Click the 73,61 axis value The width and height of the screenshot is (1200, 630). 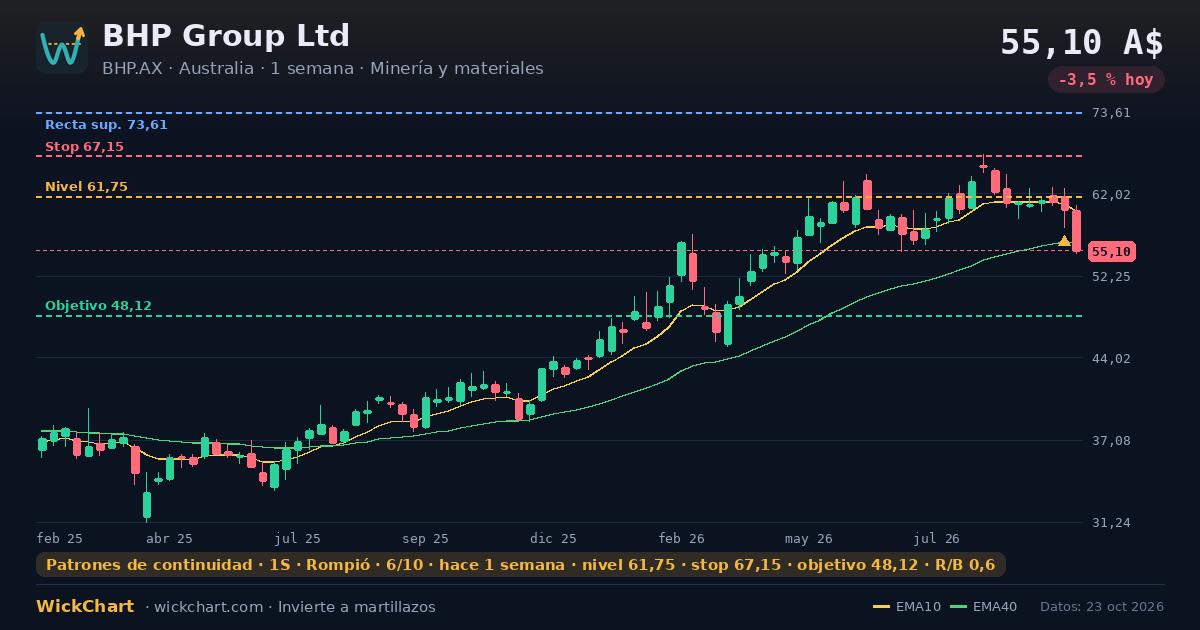pos(1112,113)
